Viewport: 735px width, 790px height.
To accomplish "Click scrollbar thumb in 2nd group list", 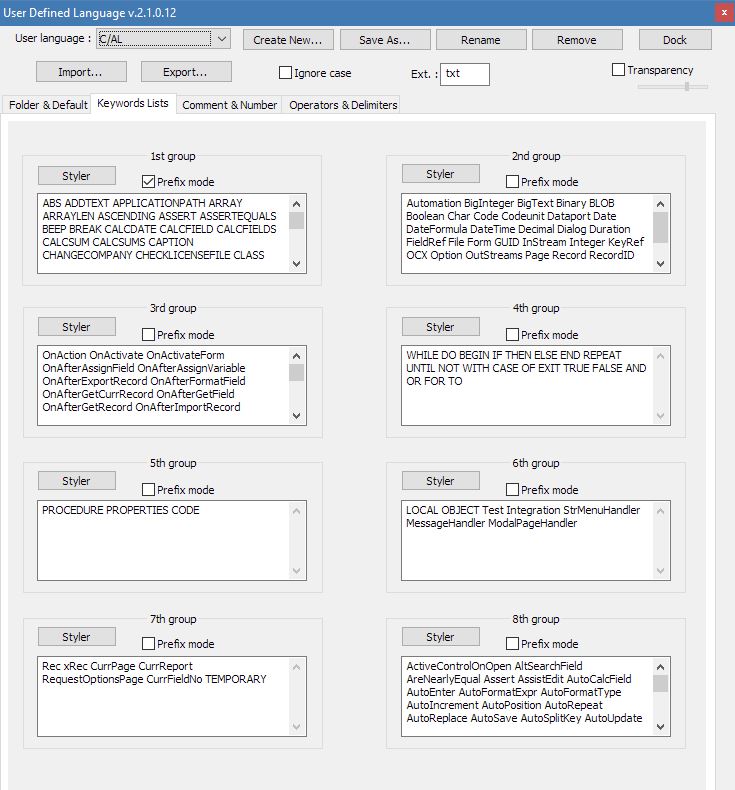I will tap(660, 228).
